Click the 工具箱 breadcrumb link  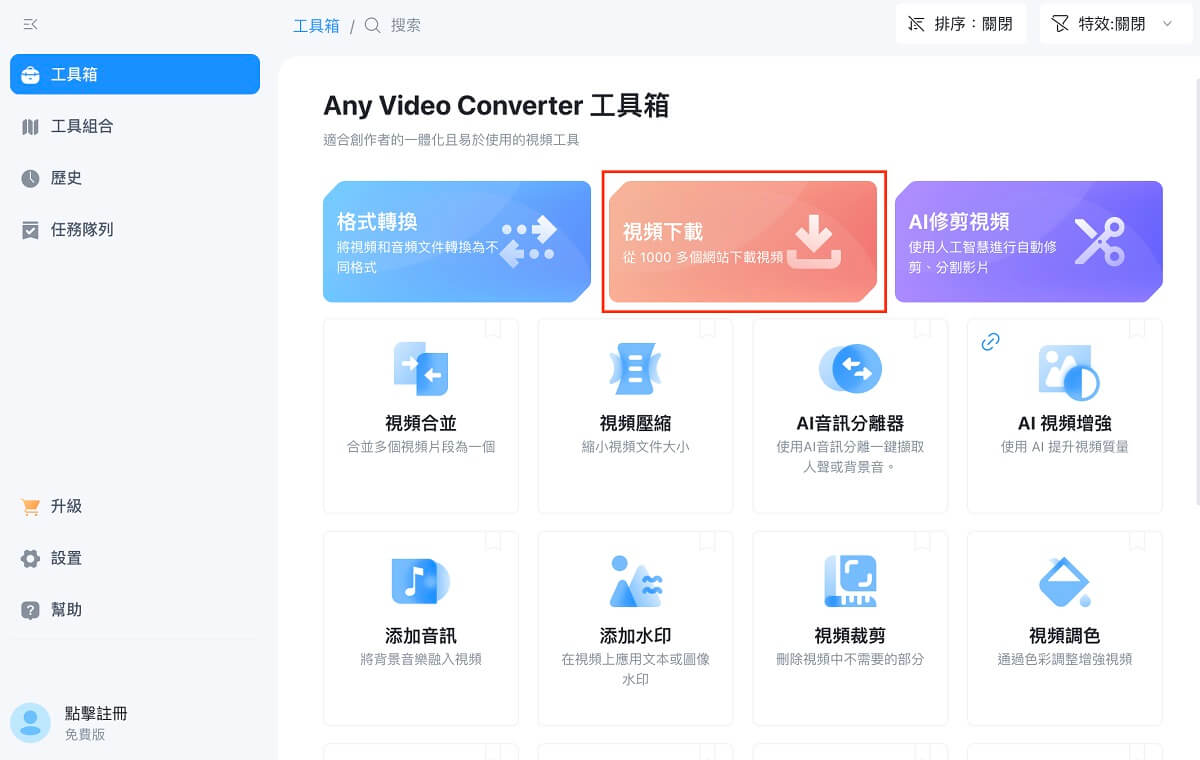(316, 26)
